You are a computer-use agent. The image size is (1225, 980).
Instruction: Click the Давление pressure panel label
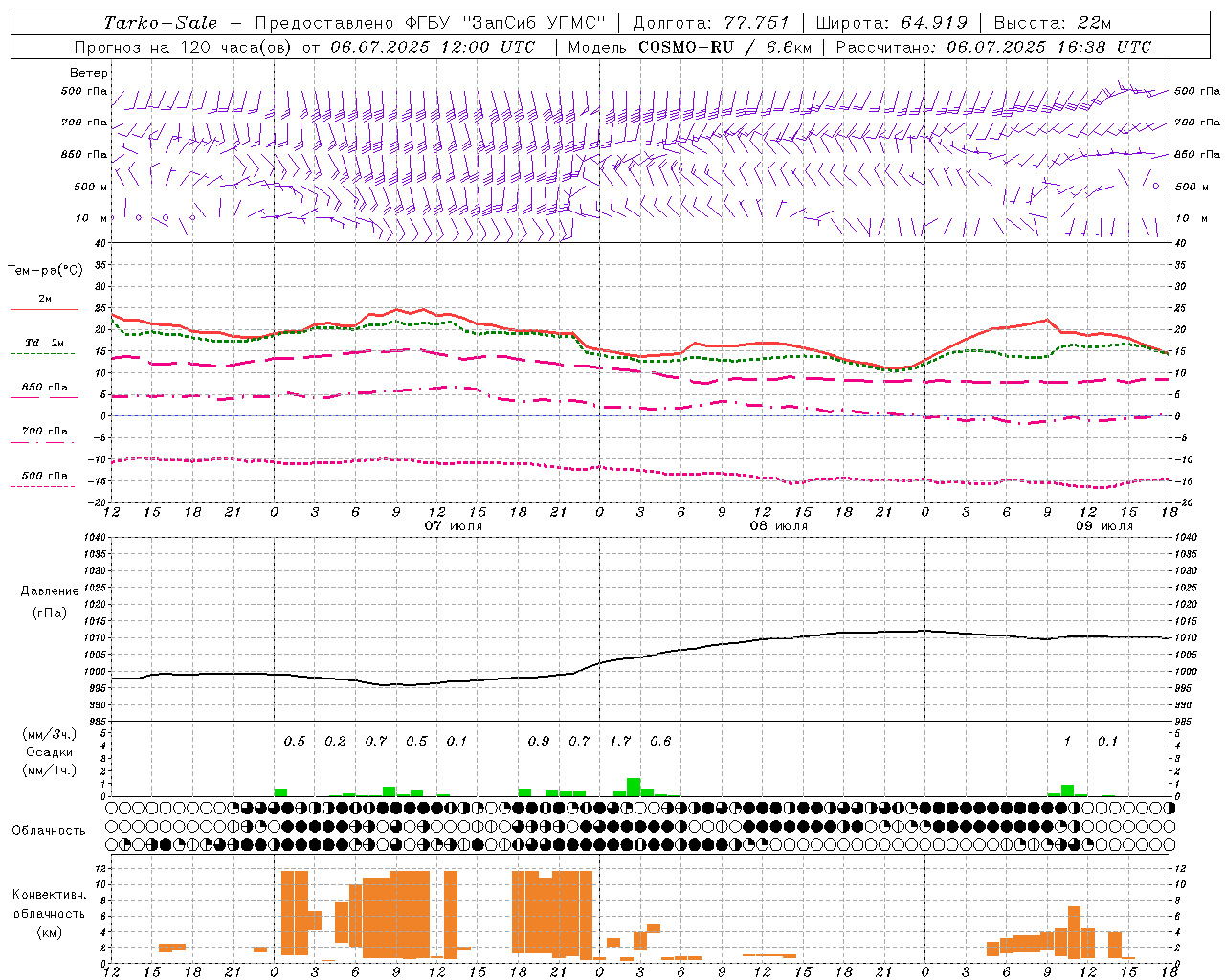[x=50, y=591]
